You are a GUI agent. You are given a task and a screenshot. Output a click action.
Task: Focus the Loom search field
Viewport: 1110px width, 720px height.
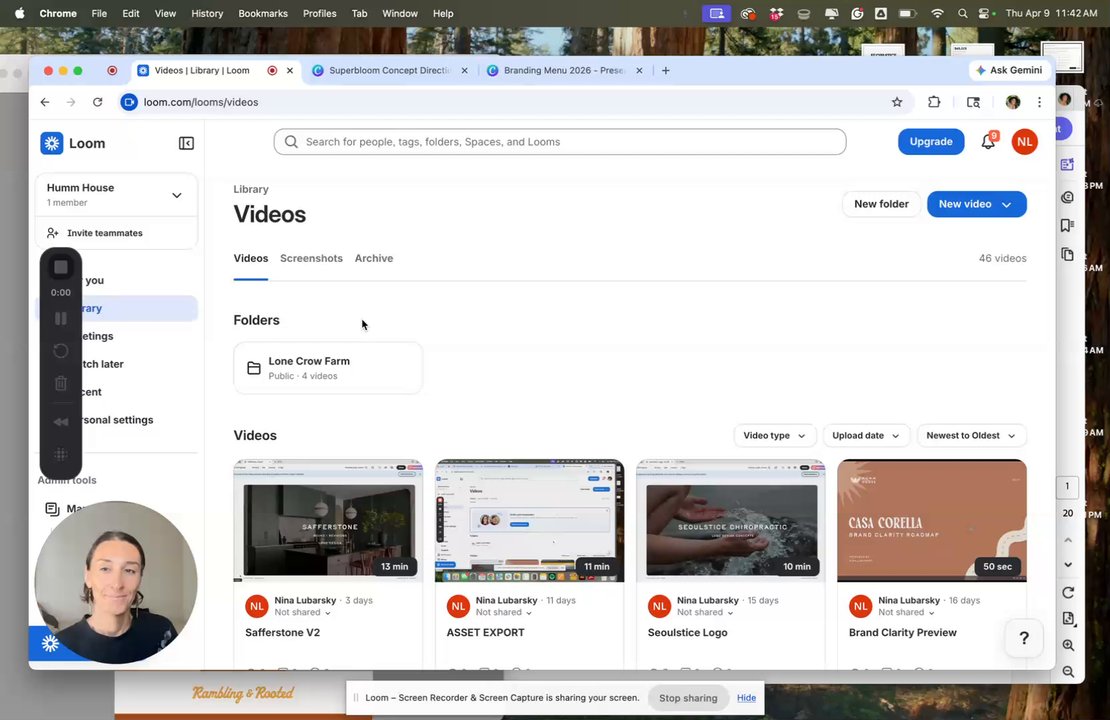560,142
